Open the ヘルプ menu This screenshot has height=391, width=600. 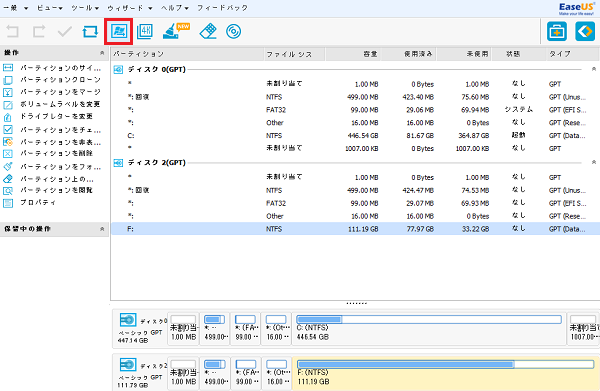[174, 8]
